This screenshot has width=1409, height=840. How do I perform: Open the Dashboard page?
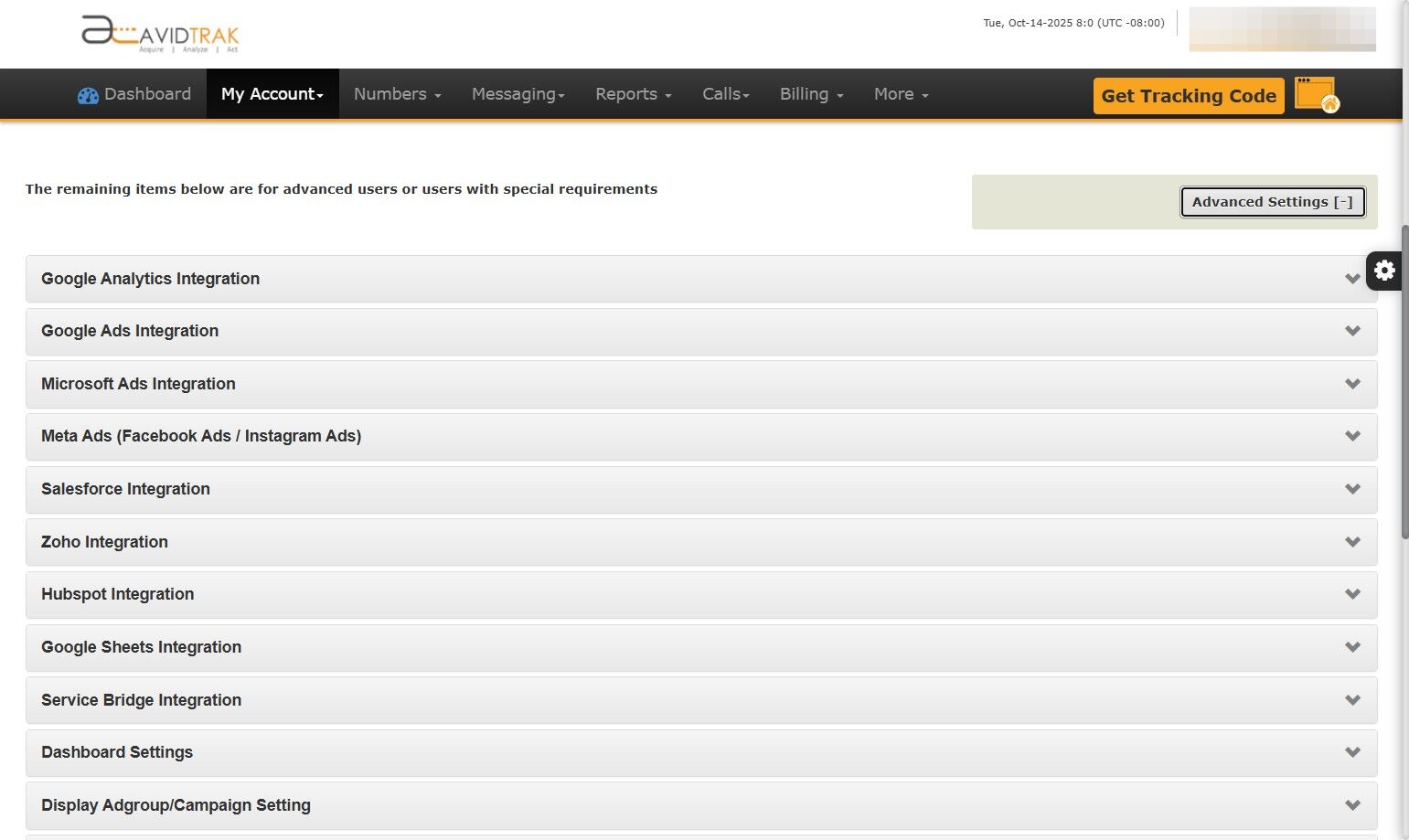coord(134,94)
